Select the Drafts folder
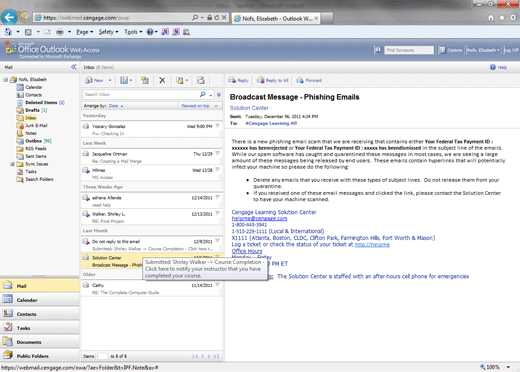 (x=32, y=110)
